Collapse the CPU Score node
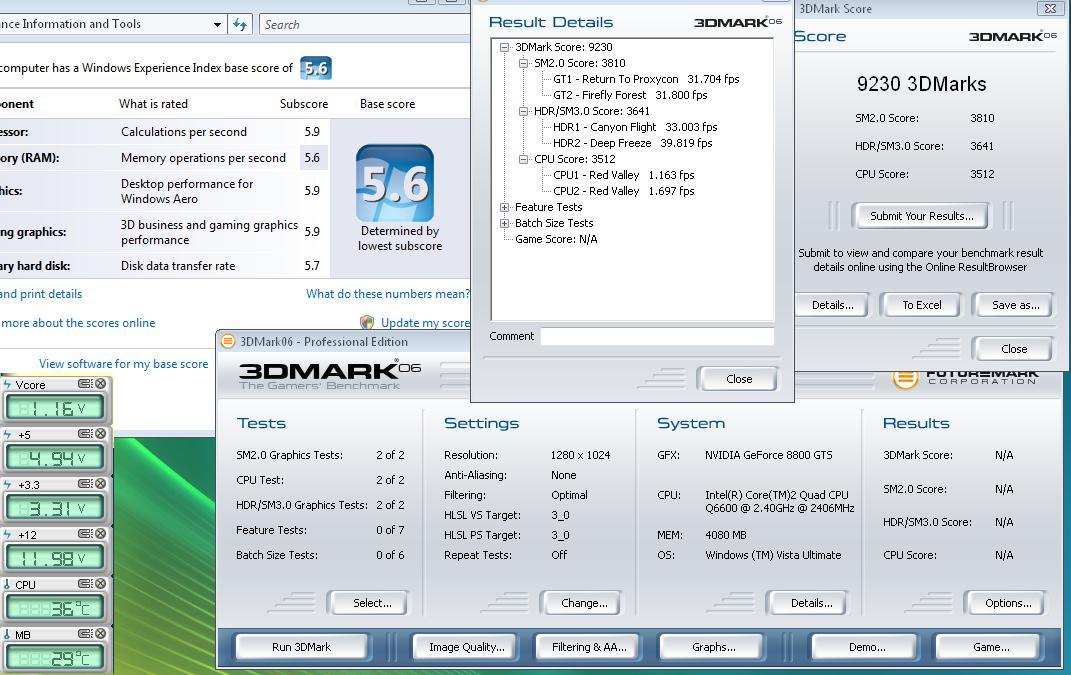1071x675 pixels. [x=524, y=159]
